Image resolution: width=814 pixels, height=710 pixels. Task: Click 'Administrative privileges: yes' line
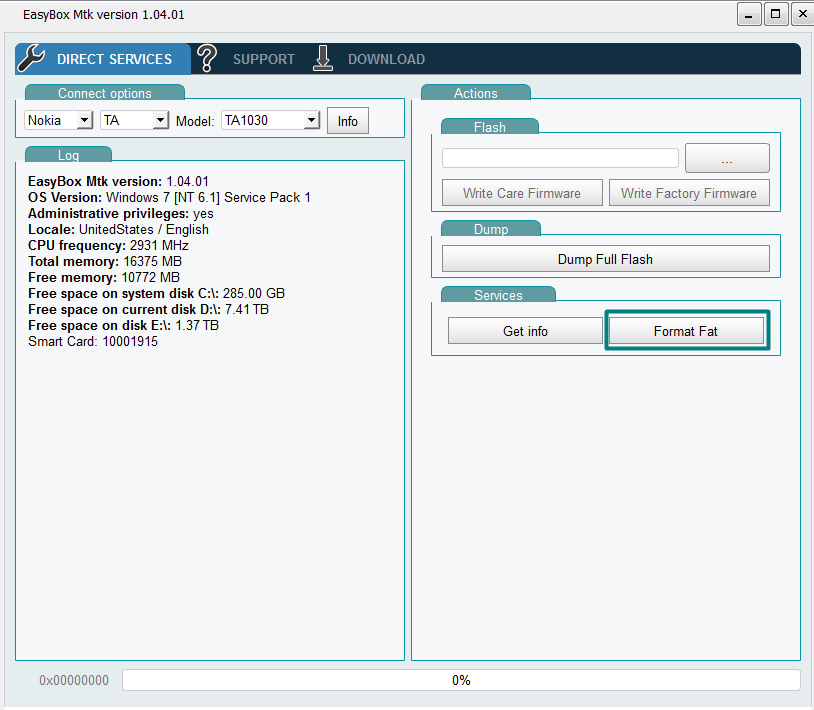[x=120, y=214]
